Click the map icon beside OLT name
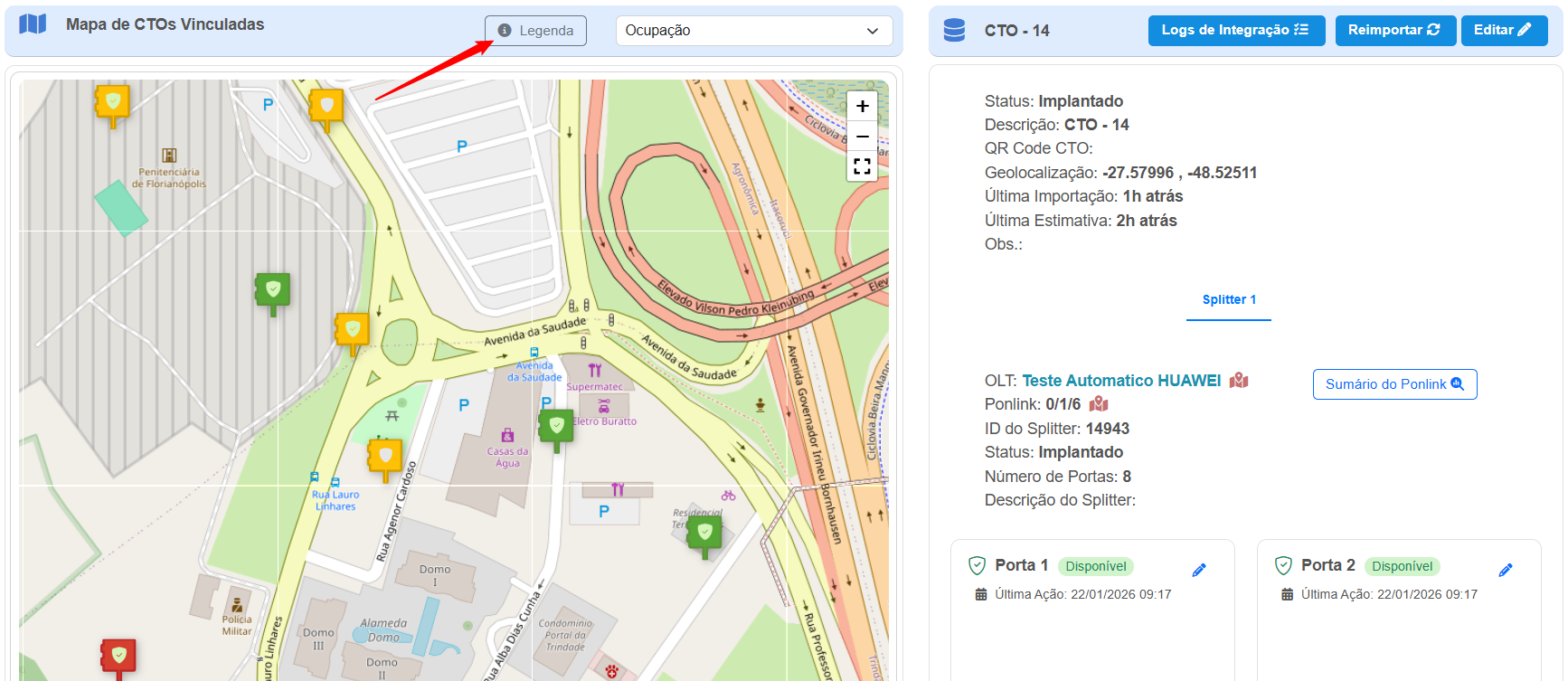The image size is (1568, 681). point(1239,381)
